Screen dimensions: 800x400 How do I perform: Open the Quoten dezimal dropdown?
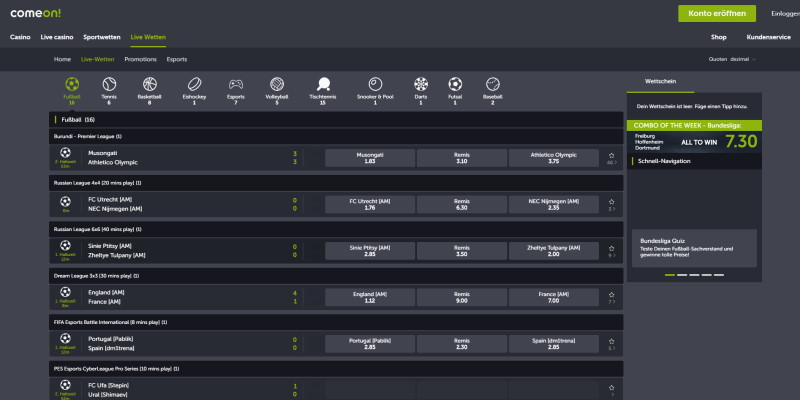pyautogui.click(x=733, y=59)
